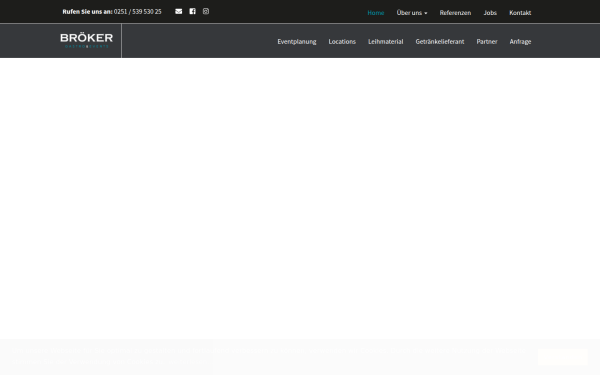The image size is (600, 375).
Task: Select Eventplanung in the main navigation
Action: 297,41
